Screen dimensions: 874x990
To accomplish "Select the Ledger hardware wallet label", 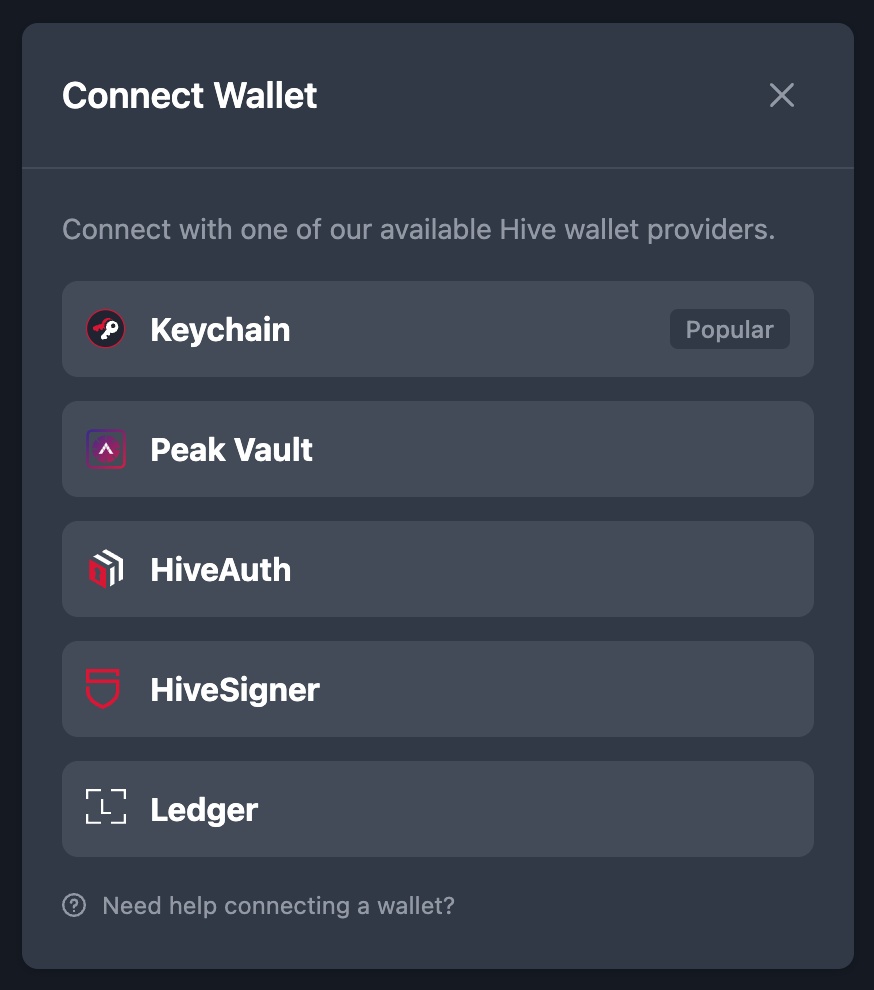I will [204, 809].
